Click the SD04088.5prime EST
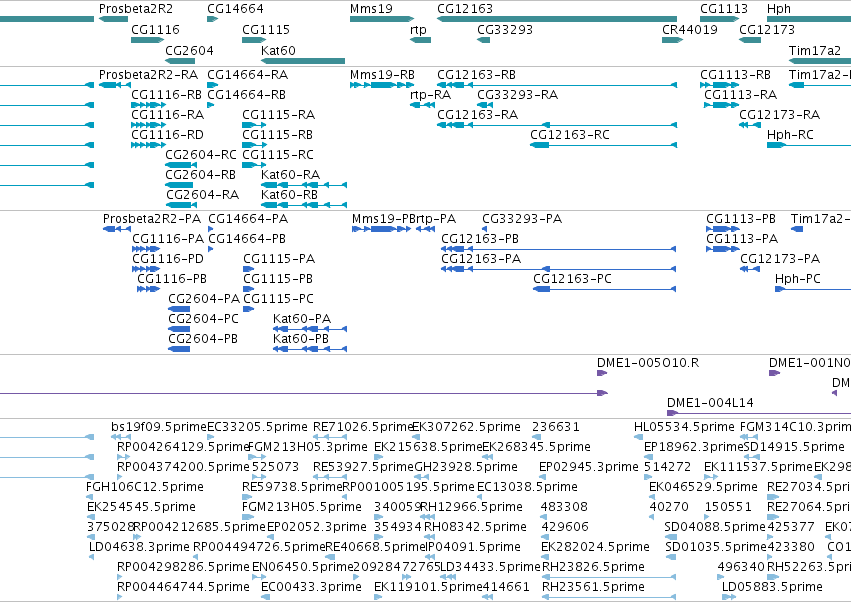851x602 pixels. point(671,537)
